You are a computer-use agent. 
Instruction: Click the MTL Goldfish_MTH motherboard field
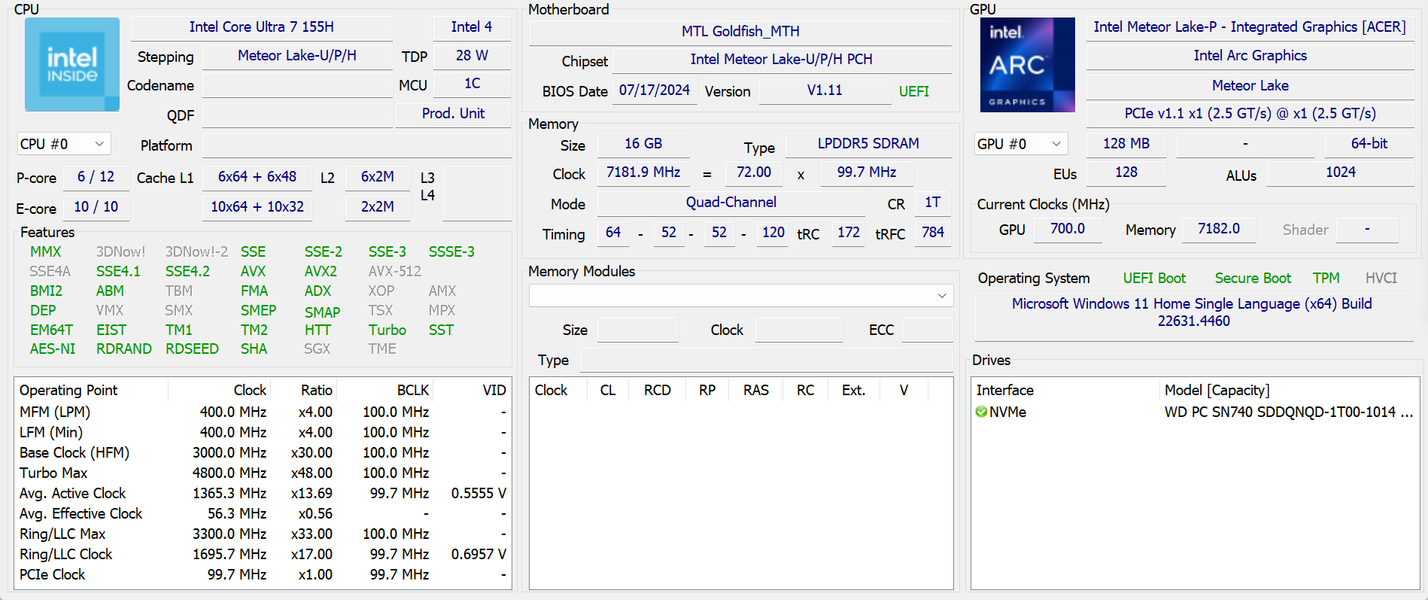click(x=741, y=32)
